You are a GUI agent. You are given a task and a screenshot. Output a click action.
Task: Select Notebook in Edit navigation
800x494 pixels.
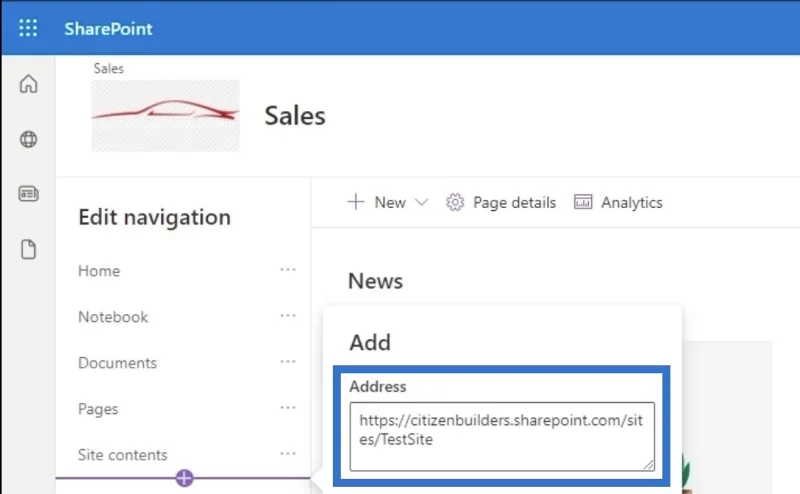coord(113,317)
